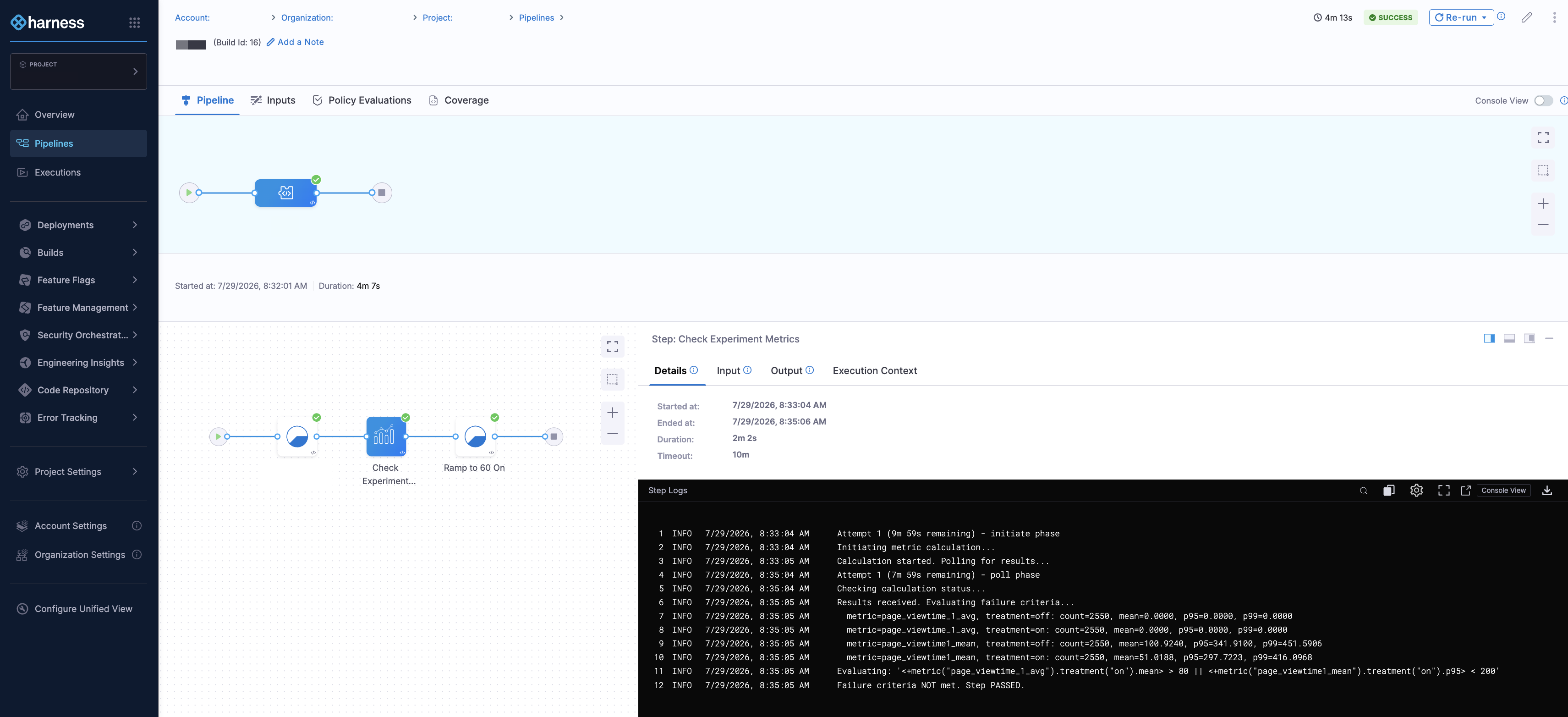Download the step logs

point(1547,491)
